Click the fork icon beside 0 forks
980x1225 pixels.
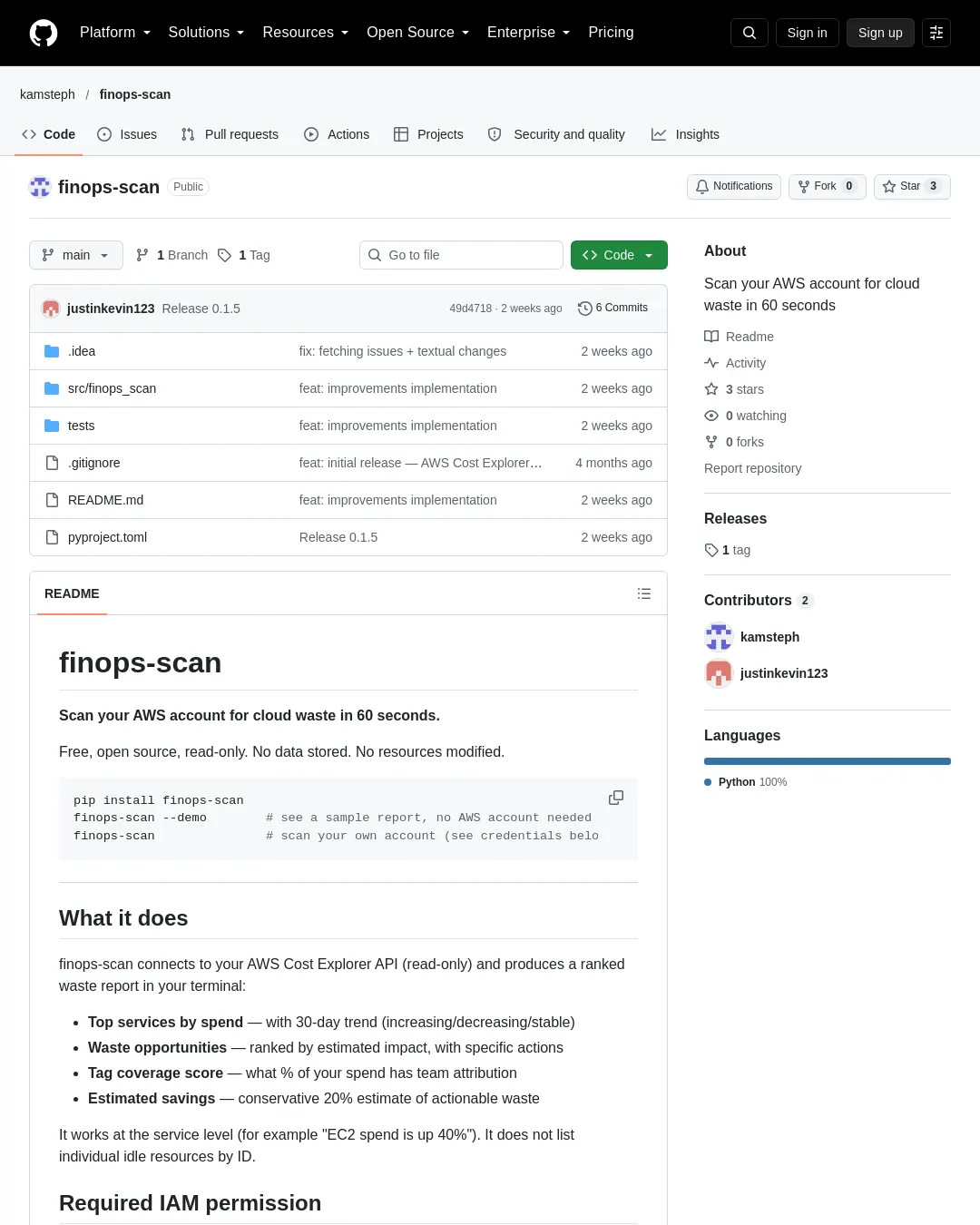(x=711, y=442)
